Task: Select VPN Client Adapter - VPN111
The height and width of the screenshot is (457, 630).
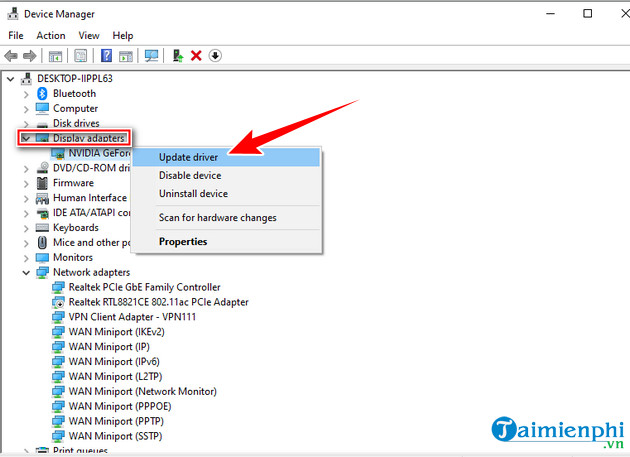Action: point(132,317)
